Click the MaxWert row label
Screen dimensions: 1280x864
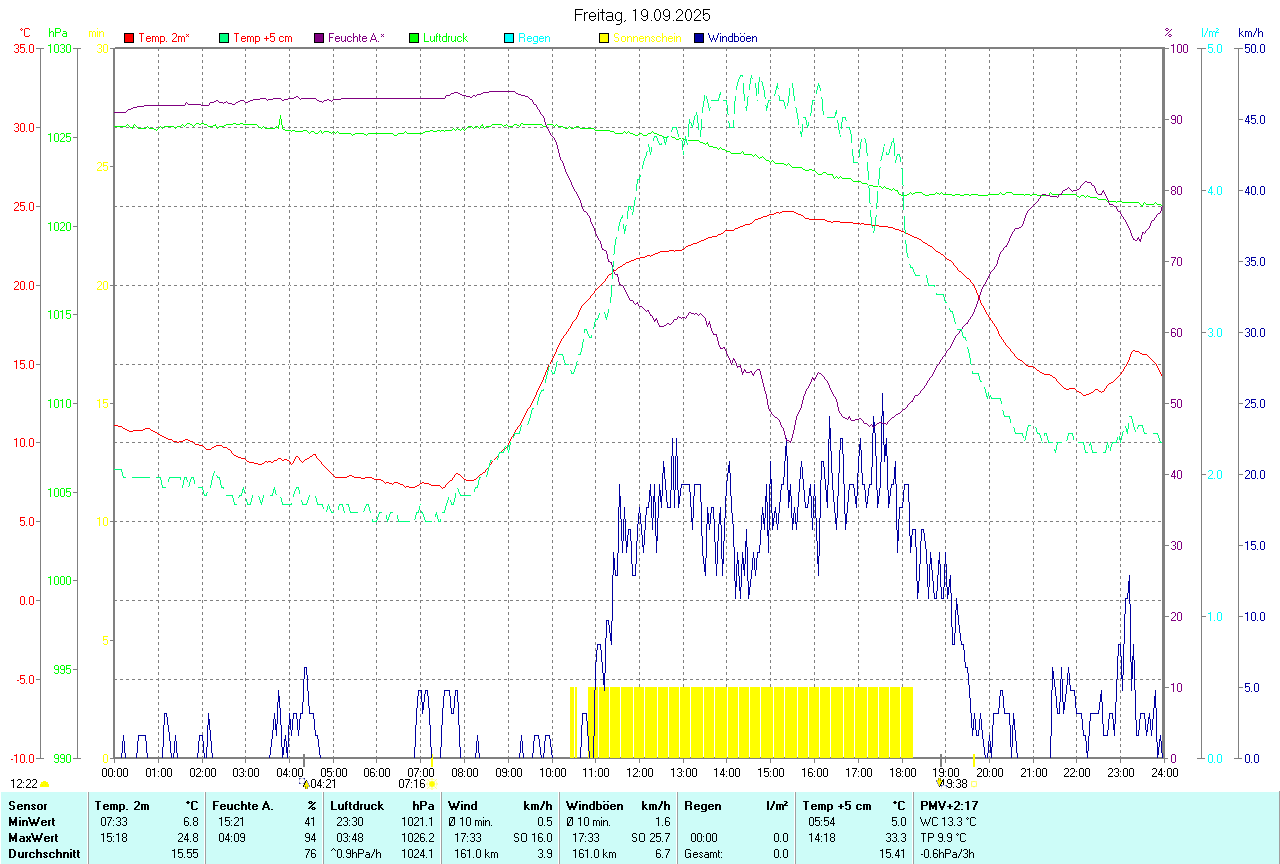pyautogui.click(x=33, y=837)
